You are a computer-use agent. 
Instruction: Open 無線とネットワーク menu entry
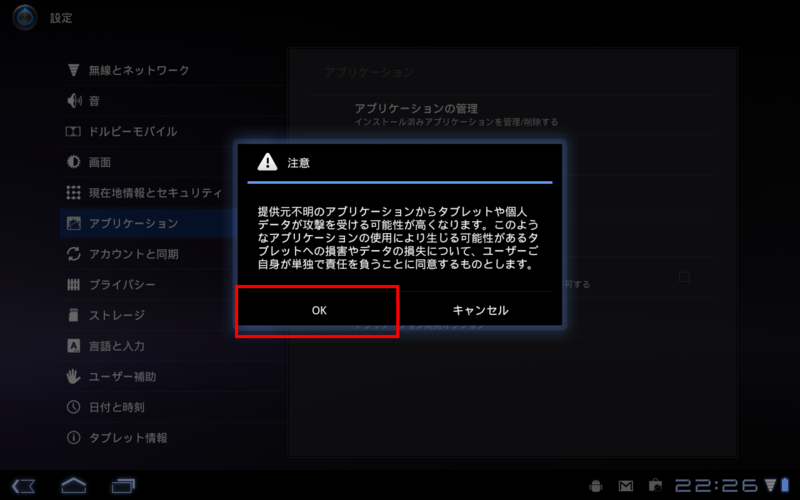click(172, 70)
